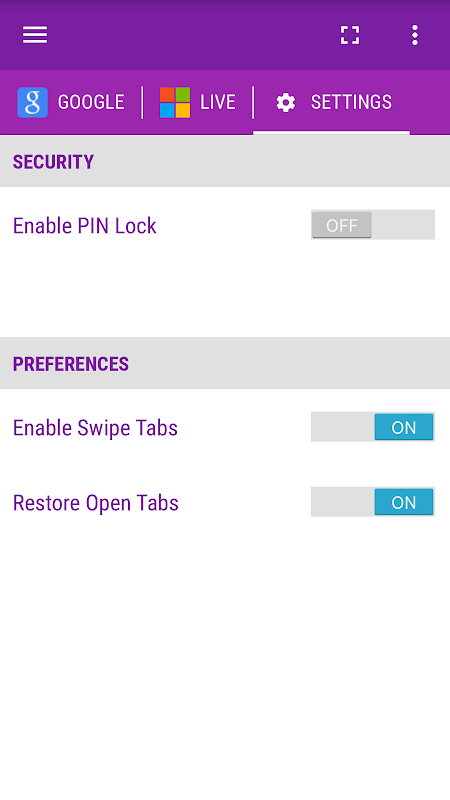This screenshot has height=800, width=450.
Task: Click the SECURITY section header
Action: click(x=225, y=161)
